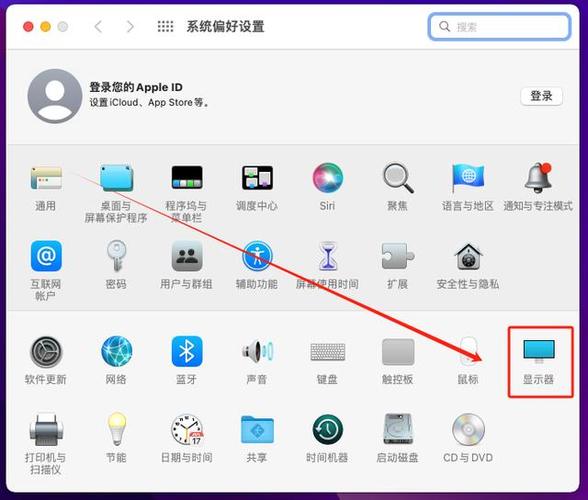Click the 登录 sign-in button
Viewport: 588px width, 500px height.
click(x=542, y=96)
